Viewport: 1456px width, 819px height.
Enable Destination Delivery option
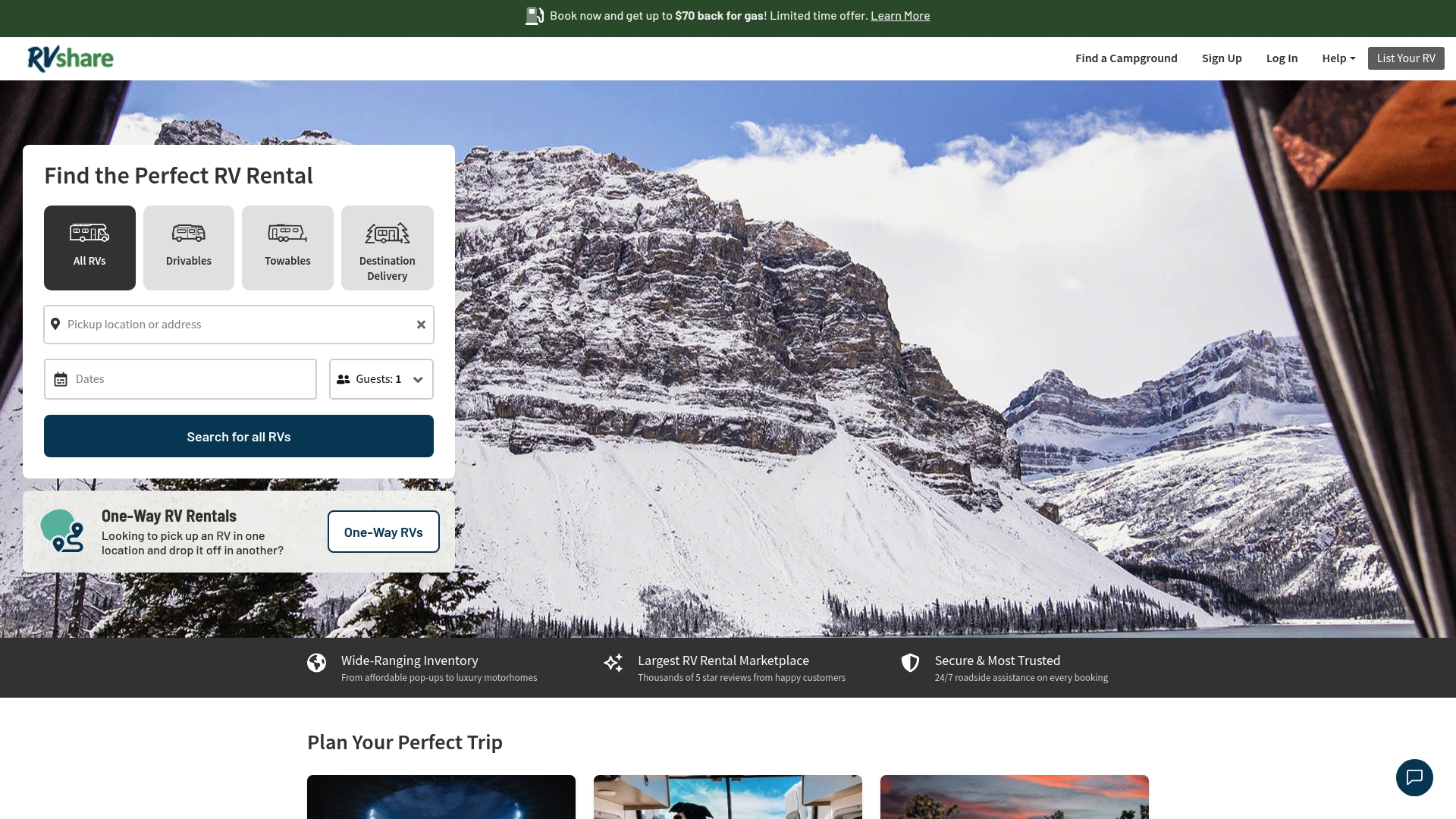coord(387,247)
